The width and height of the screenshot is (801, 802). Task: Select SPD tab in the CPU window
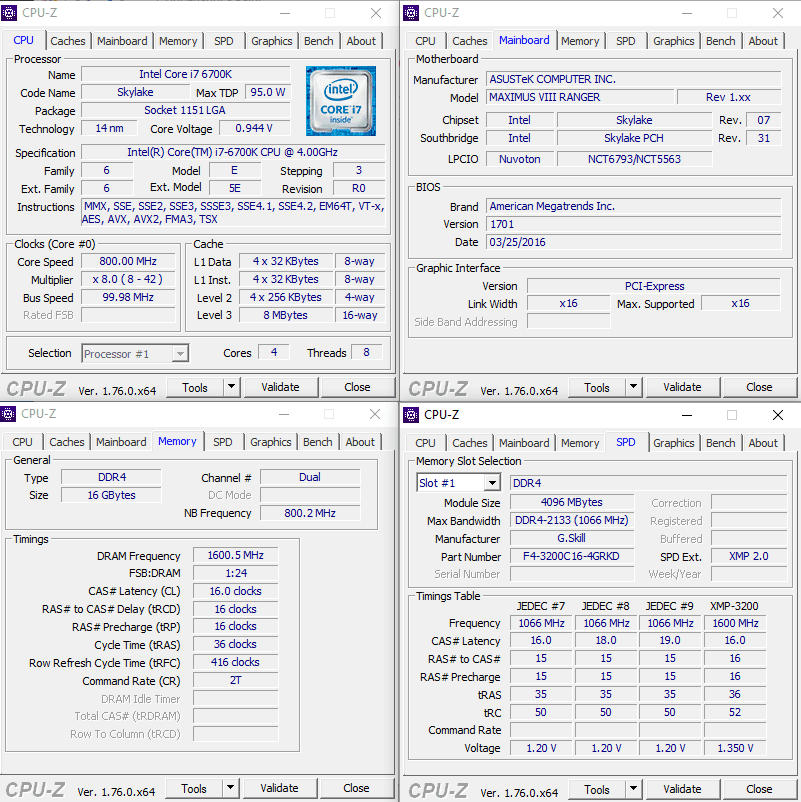pos(224,41)
